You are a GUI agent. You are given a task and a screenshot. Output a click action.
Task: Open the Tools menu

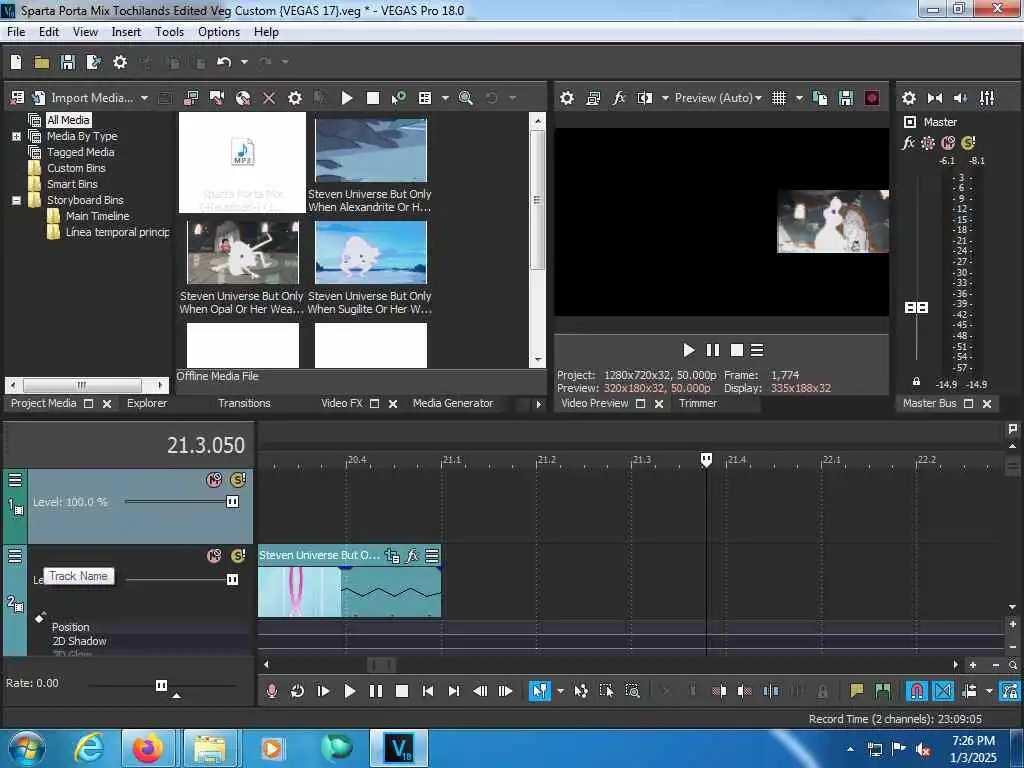click(169, 32)
